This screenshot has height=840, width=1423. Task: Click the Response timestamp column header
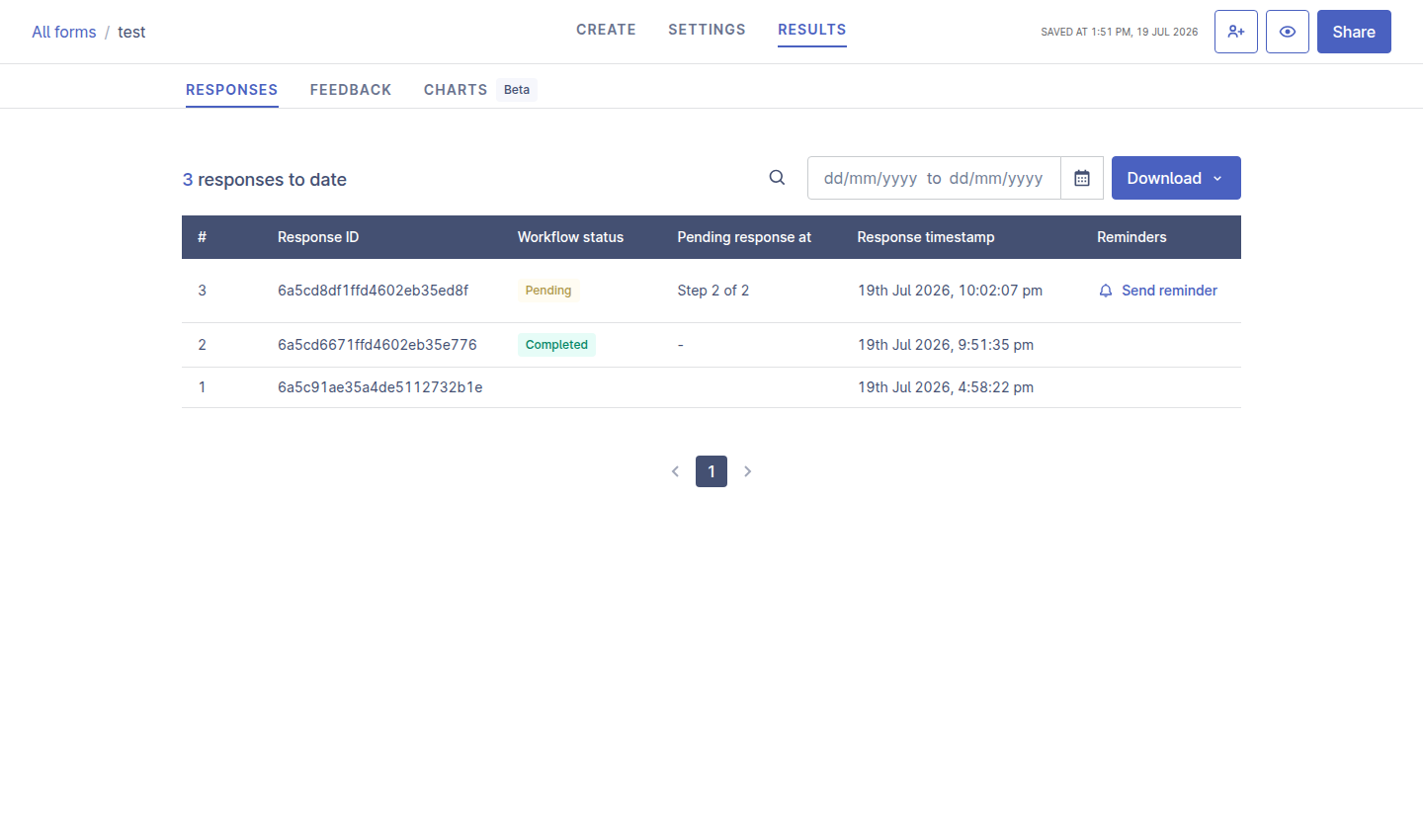point(926,237)
